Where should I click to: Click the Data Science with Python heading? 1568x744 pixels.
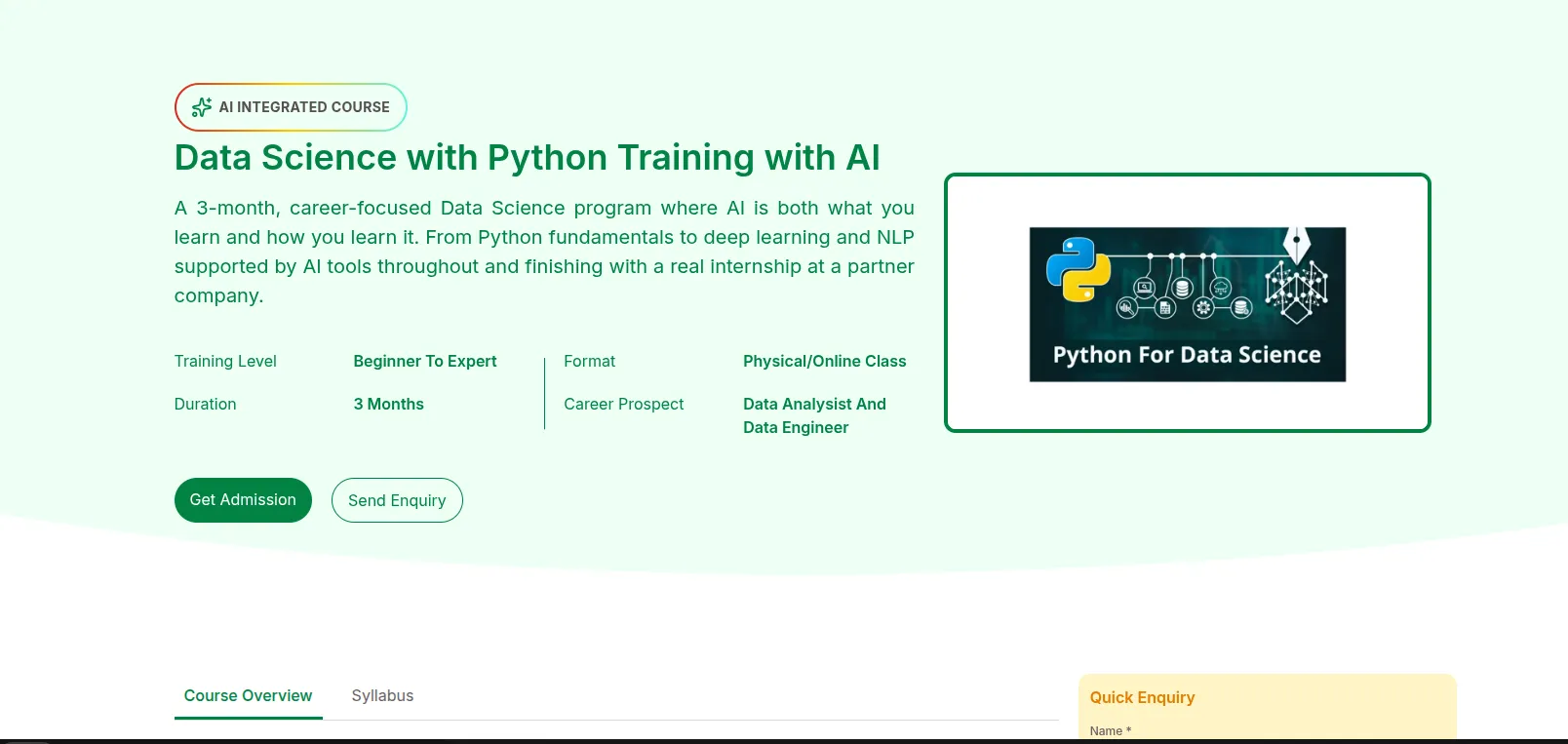coord(527,157)
